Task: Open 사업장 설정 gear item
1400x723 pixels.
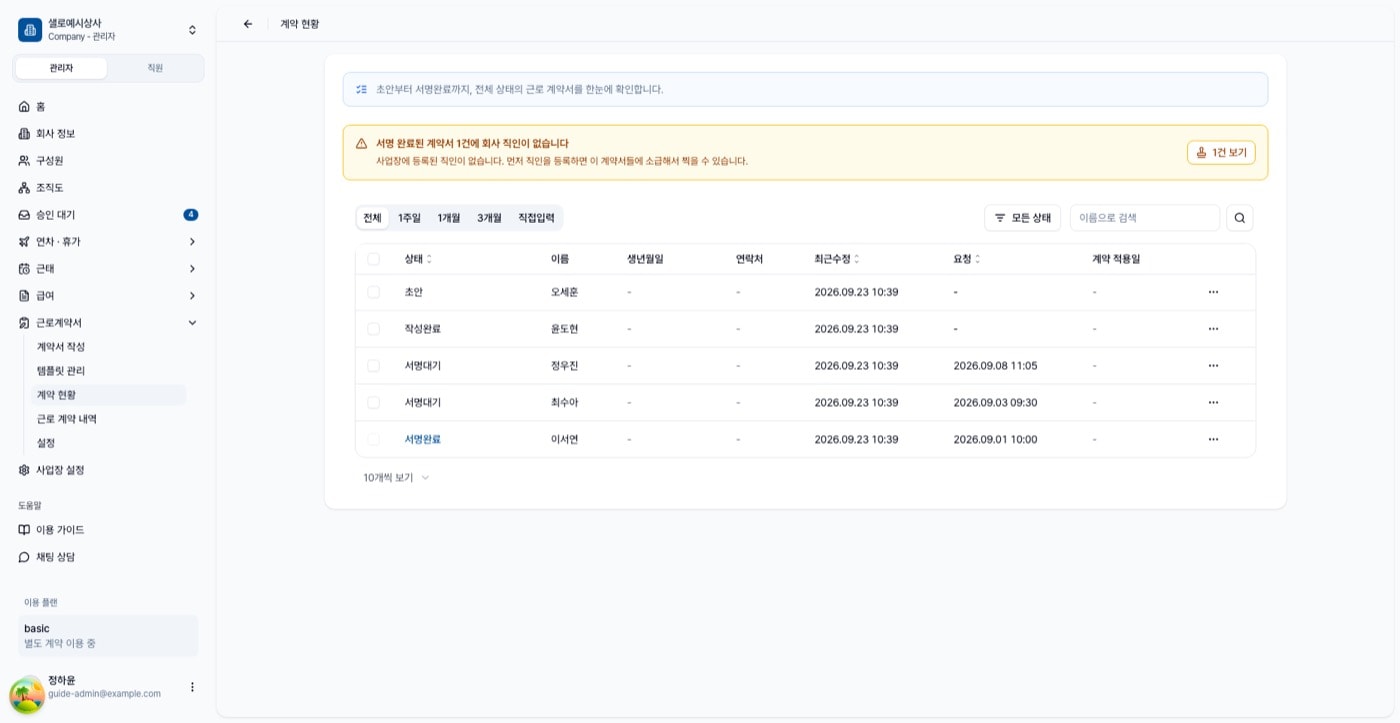Action: [108, 469]
